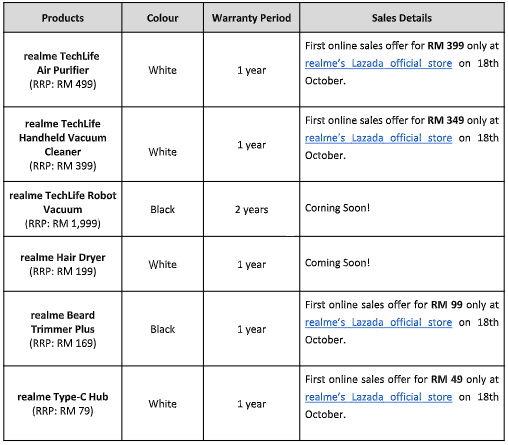Select the realme Beard Trimmer Plus cell

tap(63, 329)
